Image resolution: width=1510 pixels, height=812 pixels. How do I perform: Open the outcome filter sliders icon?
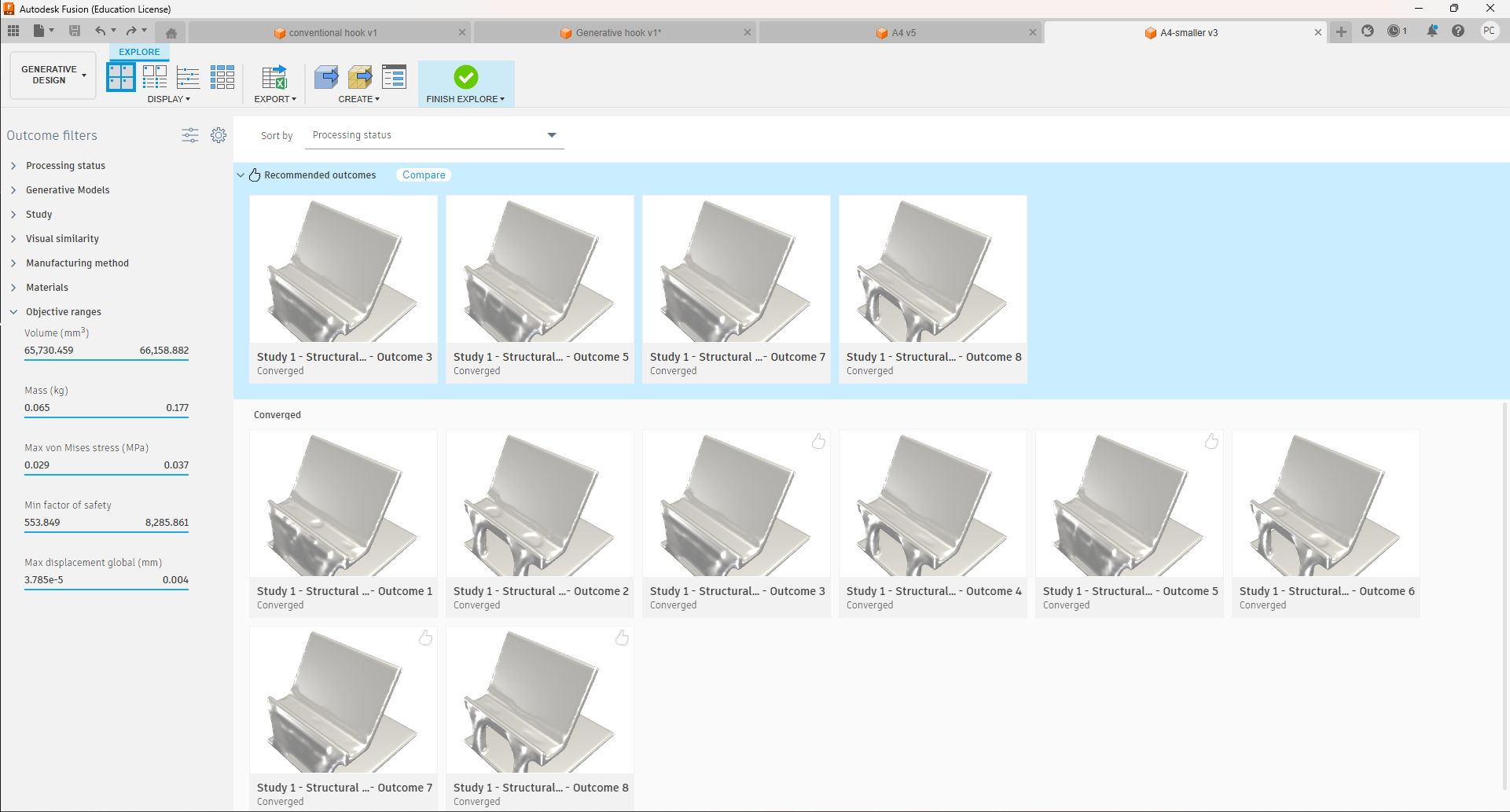click(x=190, y=135)
